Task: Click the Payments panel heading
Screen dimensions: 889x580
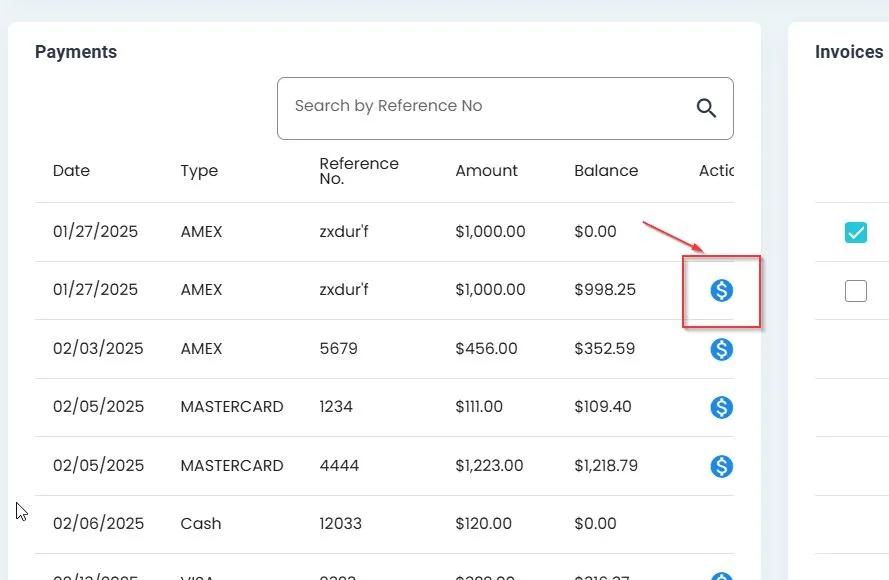Action: (x=76, y=52)
